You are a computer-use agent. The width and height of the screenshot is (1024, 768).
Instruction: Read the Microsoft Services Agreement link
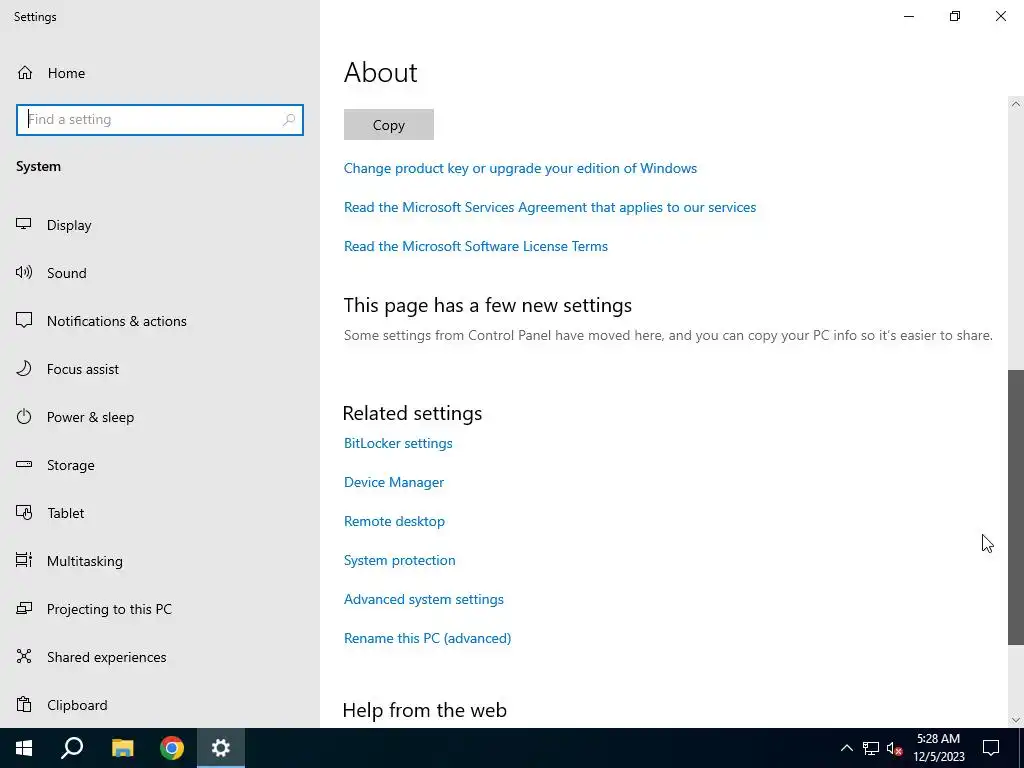(x=550, y=207)
